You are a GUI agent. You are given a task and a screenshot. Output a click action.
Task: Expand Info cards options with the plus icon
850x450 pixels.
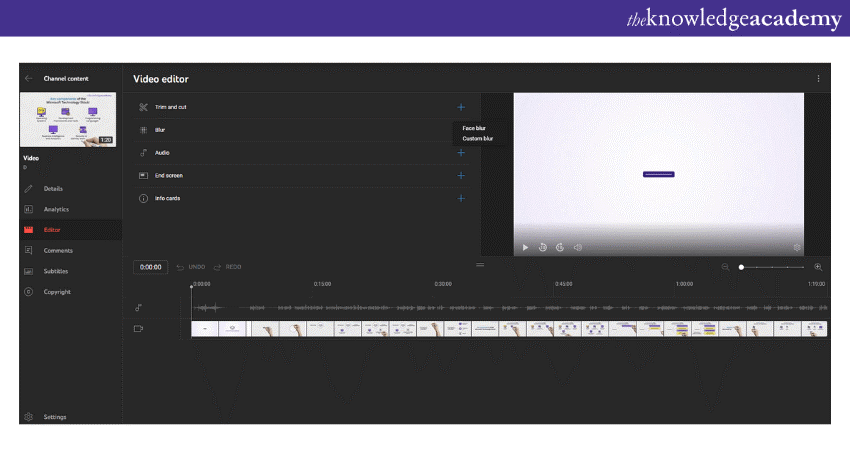[x=461, y=198]
